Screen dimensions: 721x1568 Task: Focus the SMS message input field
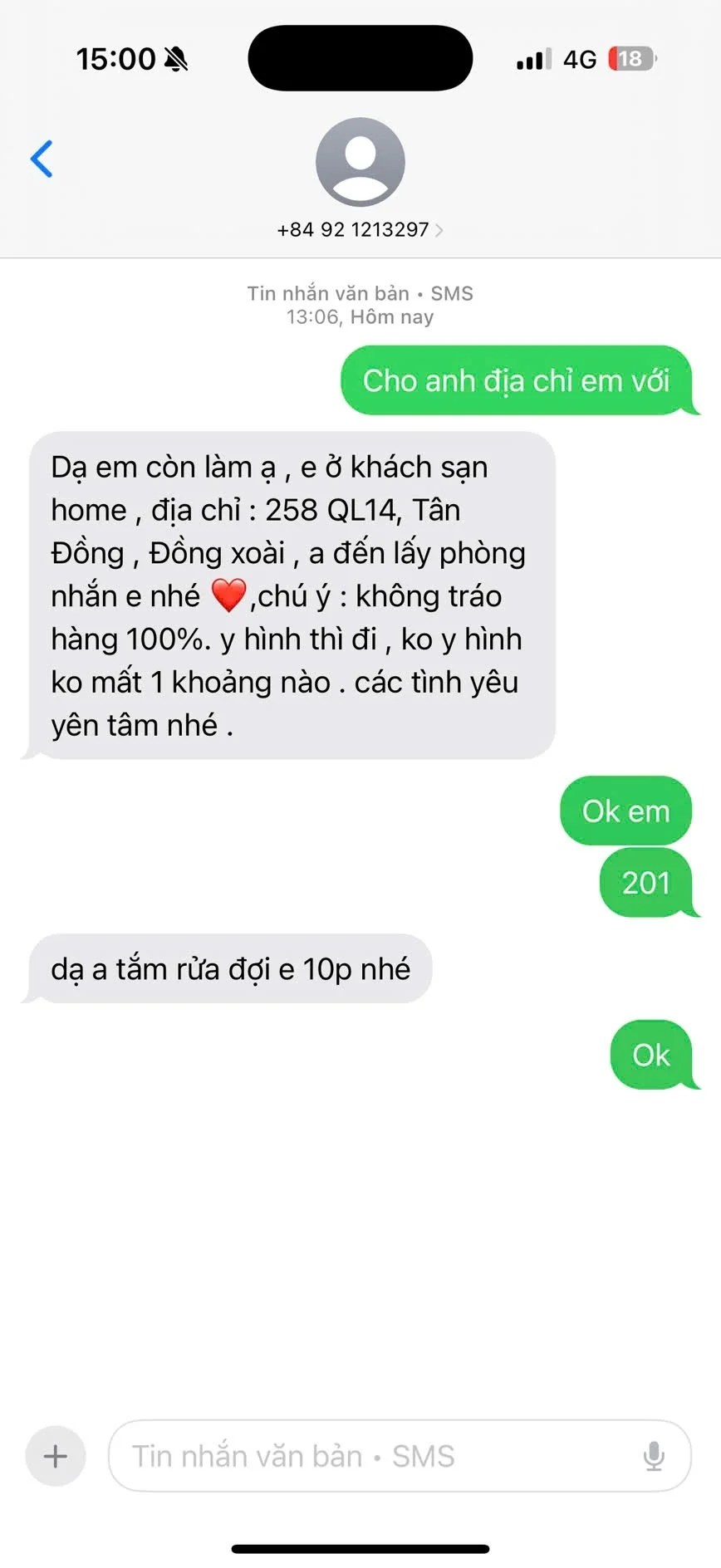pyautogui.click(x=400, y=1456)
